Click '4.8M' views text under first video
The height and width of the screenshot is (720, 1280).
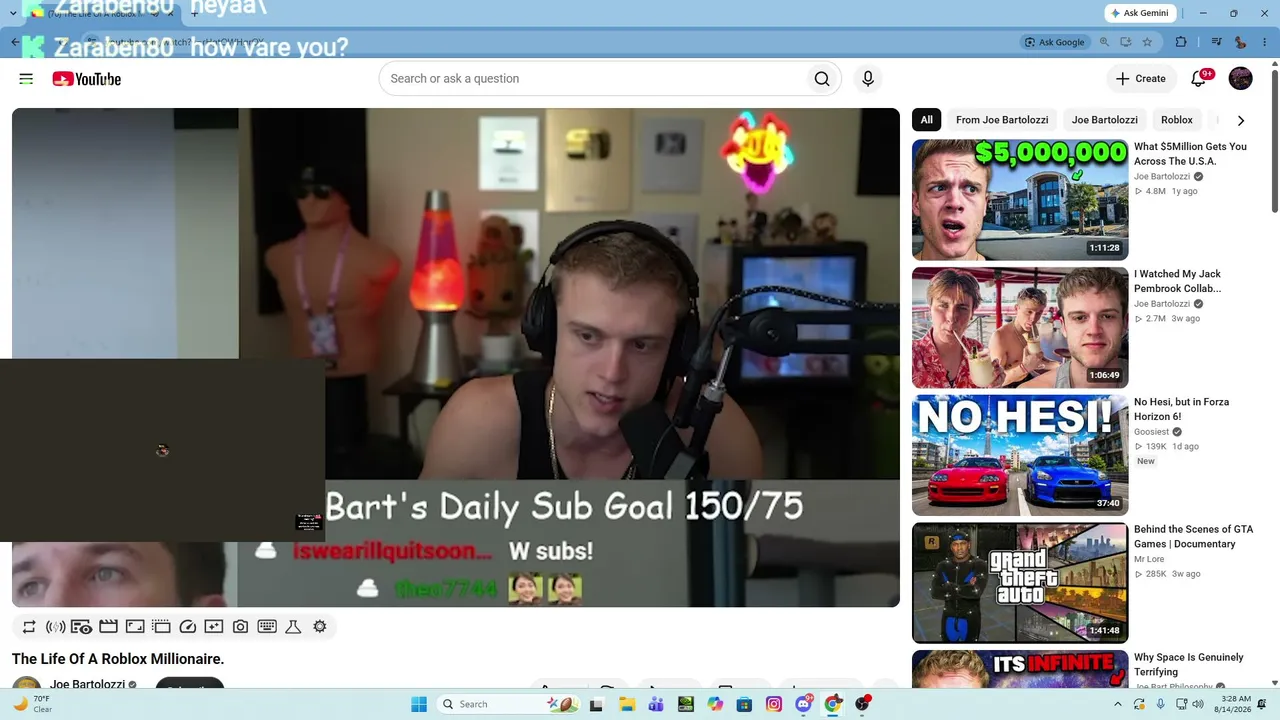[1155, 191]
